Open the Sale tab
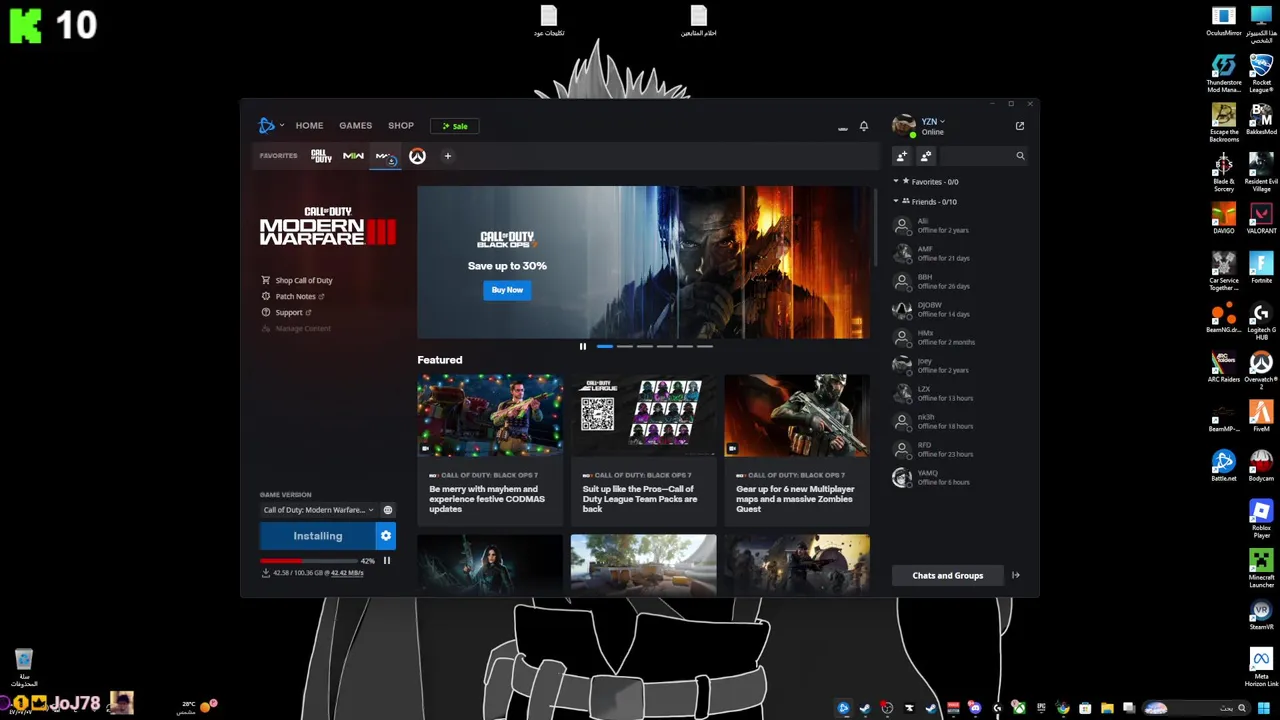 click(455, 126)
